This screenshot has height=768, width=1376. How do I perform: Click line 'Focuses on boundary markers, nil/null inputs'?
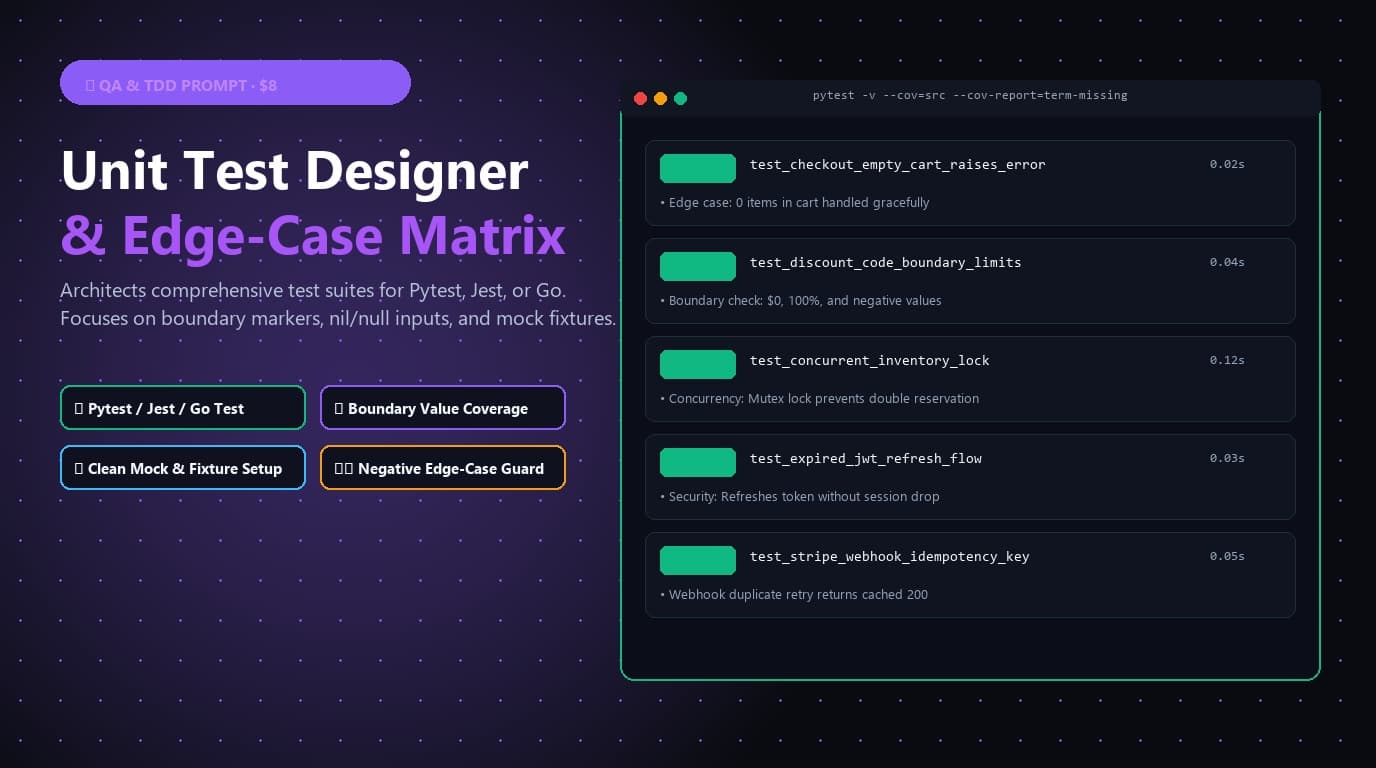click(x=338, y=319)
